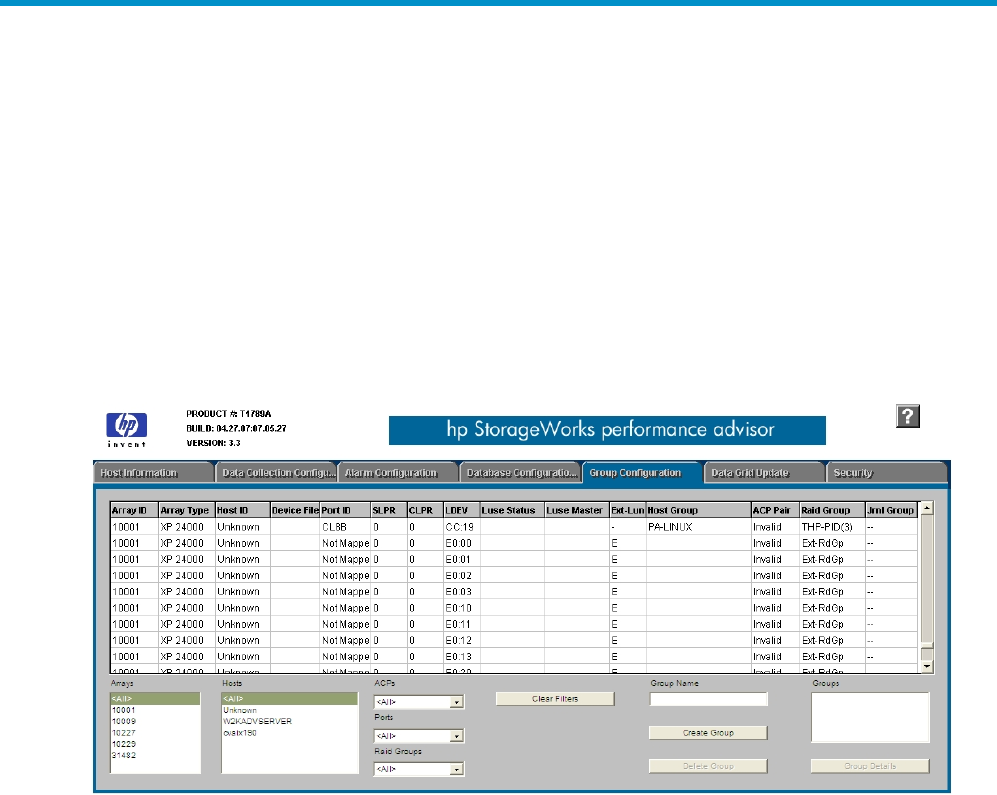Open Alarm Configuration tab
997x795 pixels.
(x=399, y=473)
